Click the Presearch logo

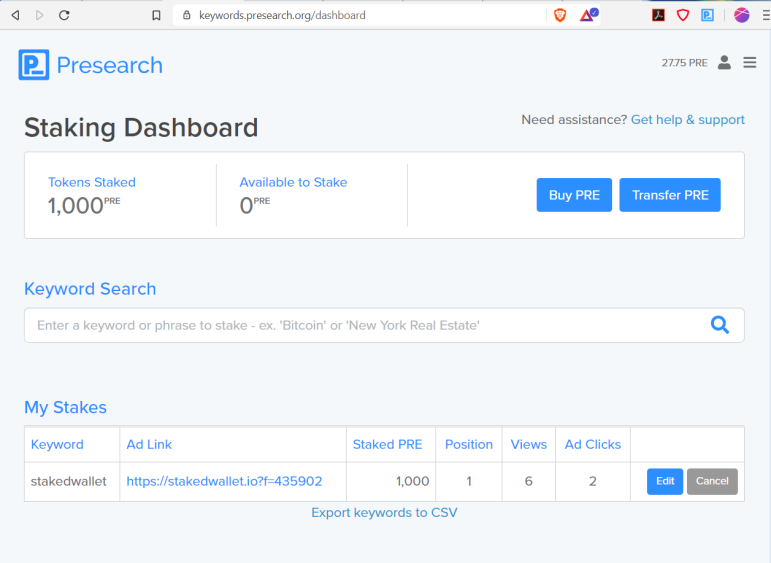pos(90,64)
